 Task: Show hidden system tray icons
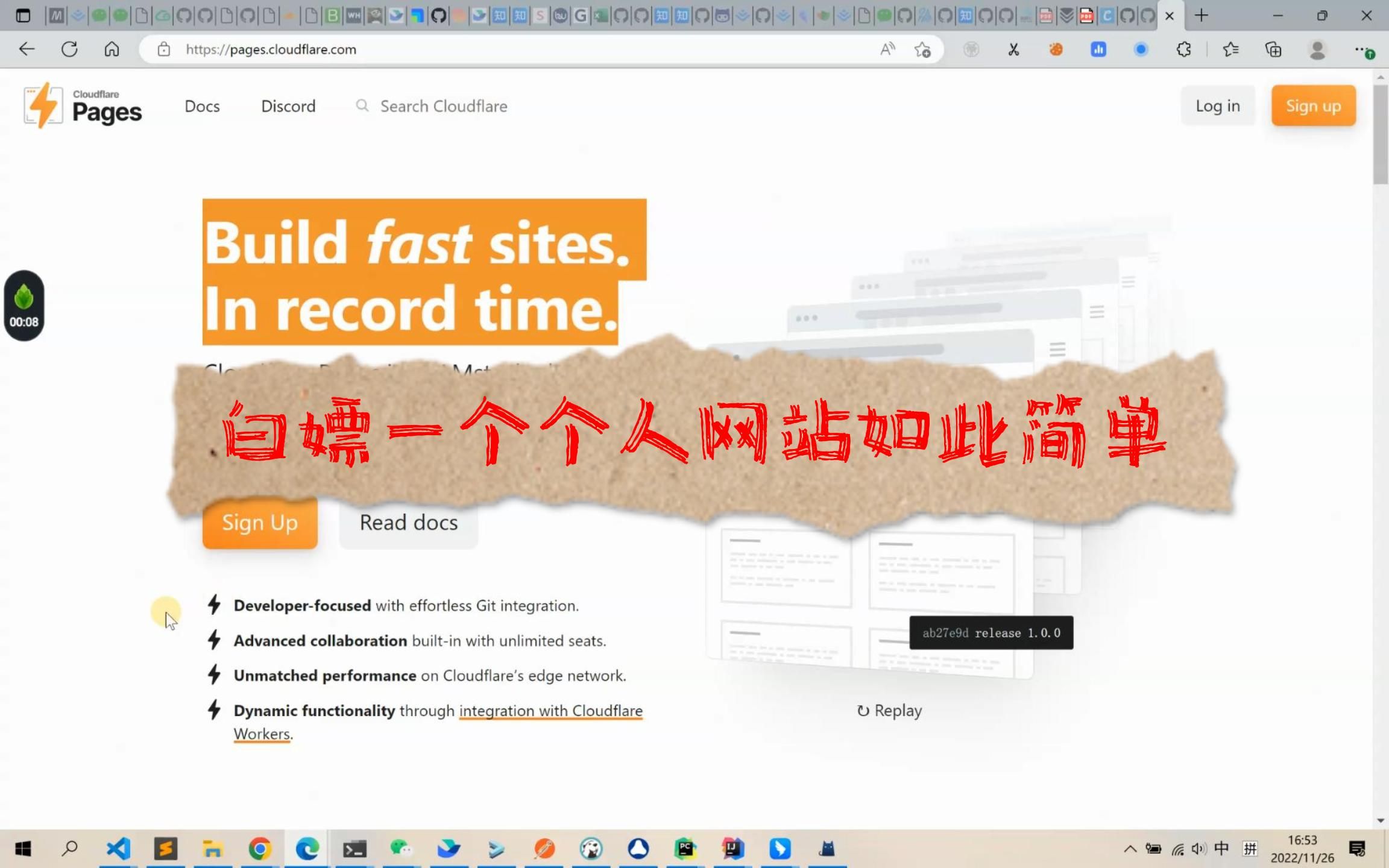[1130, 849]
